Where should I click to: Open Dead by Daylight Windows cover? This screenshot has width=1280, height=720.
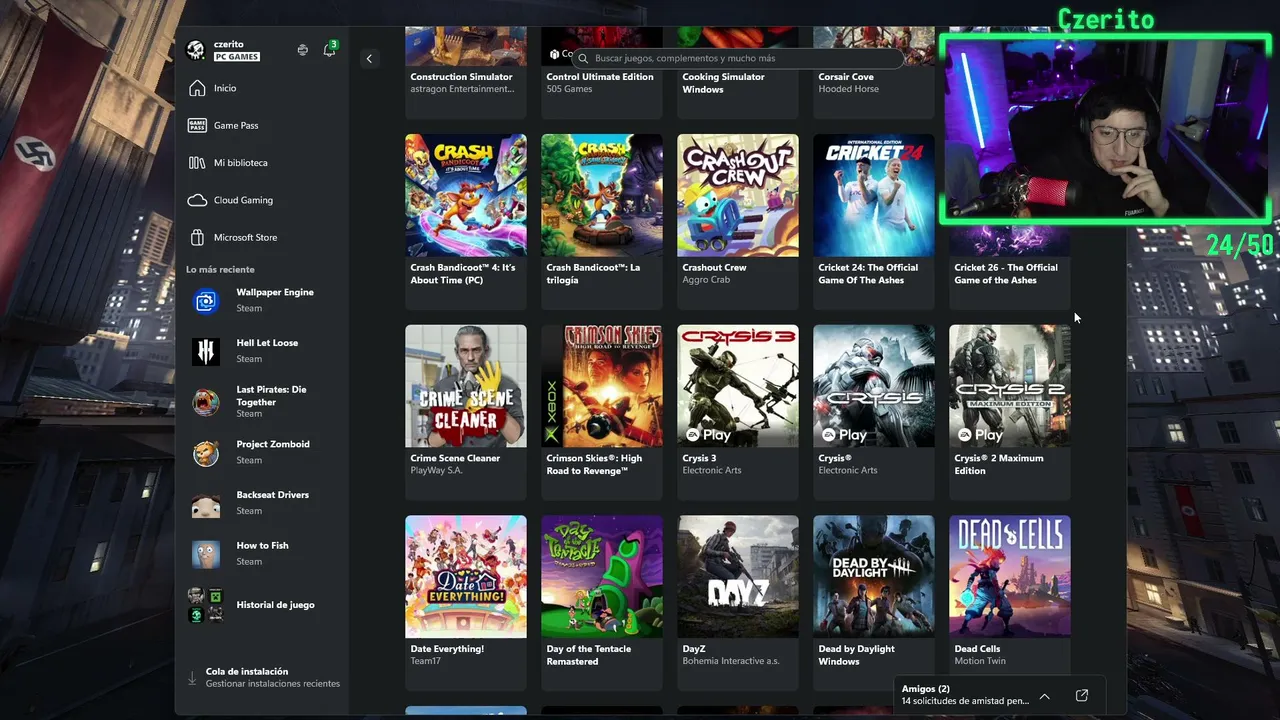874,577
